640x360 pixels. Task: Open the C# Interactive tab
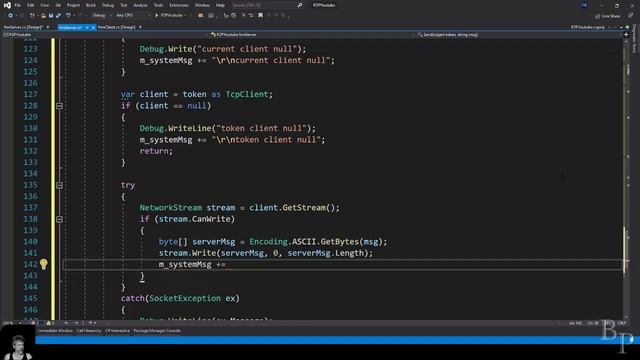tap(117, 331)
